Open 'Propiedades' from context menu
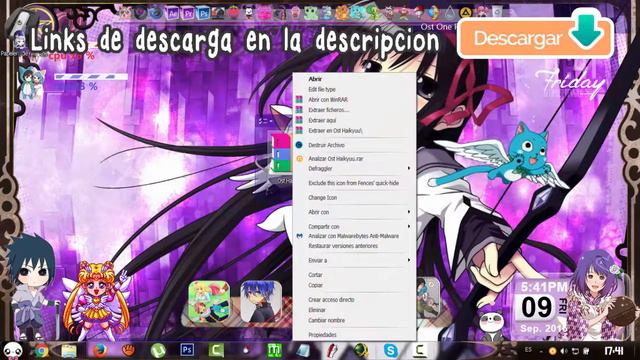 354,335
